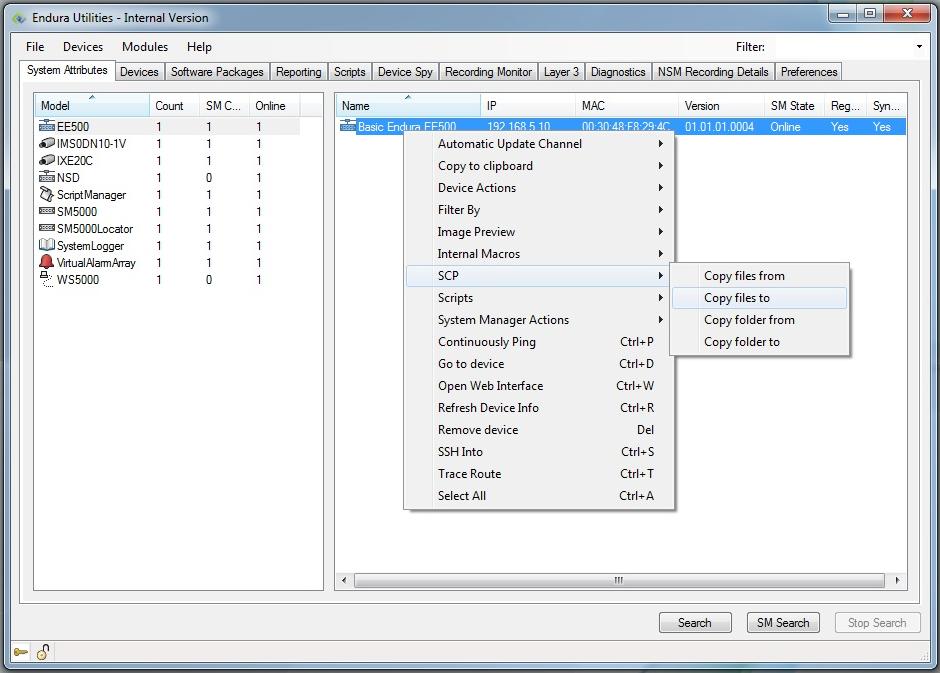Viewport: 940px width, 673px height.
Task: Click the Search button
Action: coord(695,623)
